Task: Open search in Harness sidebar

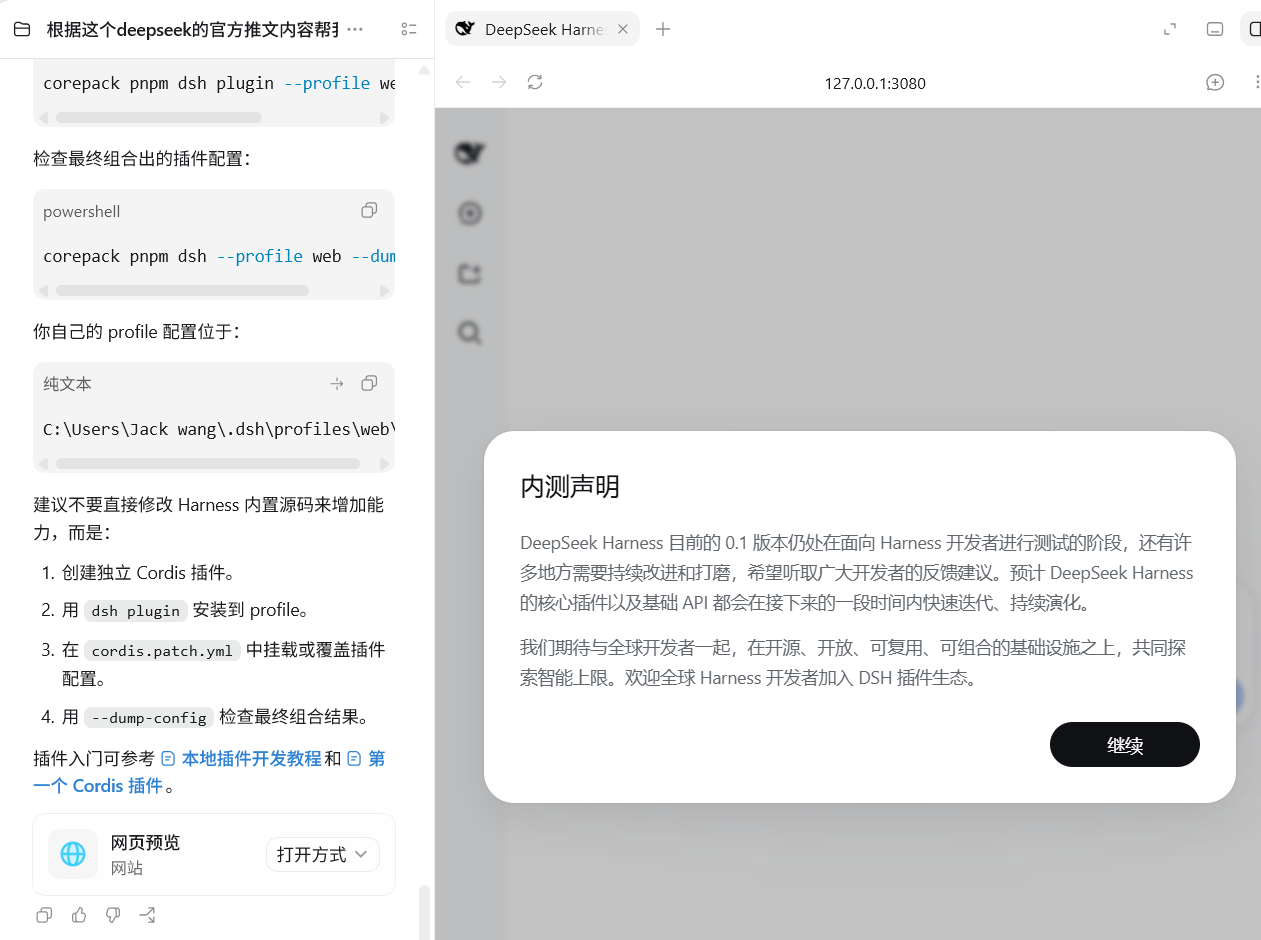Action: point(470,332)
